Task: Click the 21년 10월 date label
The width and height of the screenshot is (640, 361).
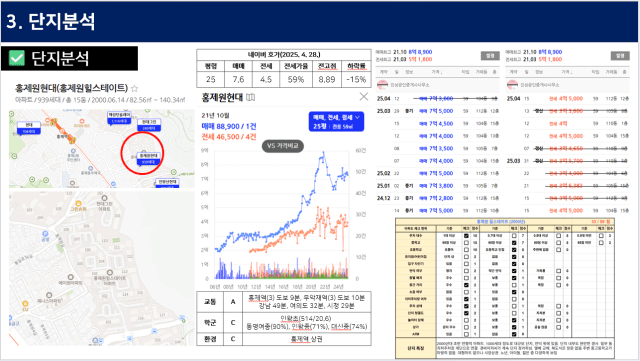Action: (216, 116)
